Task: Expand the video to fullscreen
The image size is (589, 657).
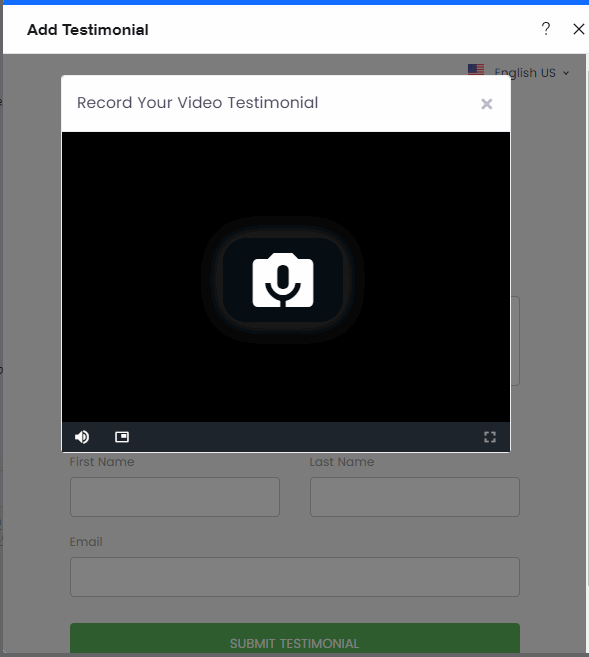Action: pos(490,437)
